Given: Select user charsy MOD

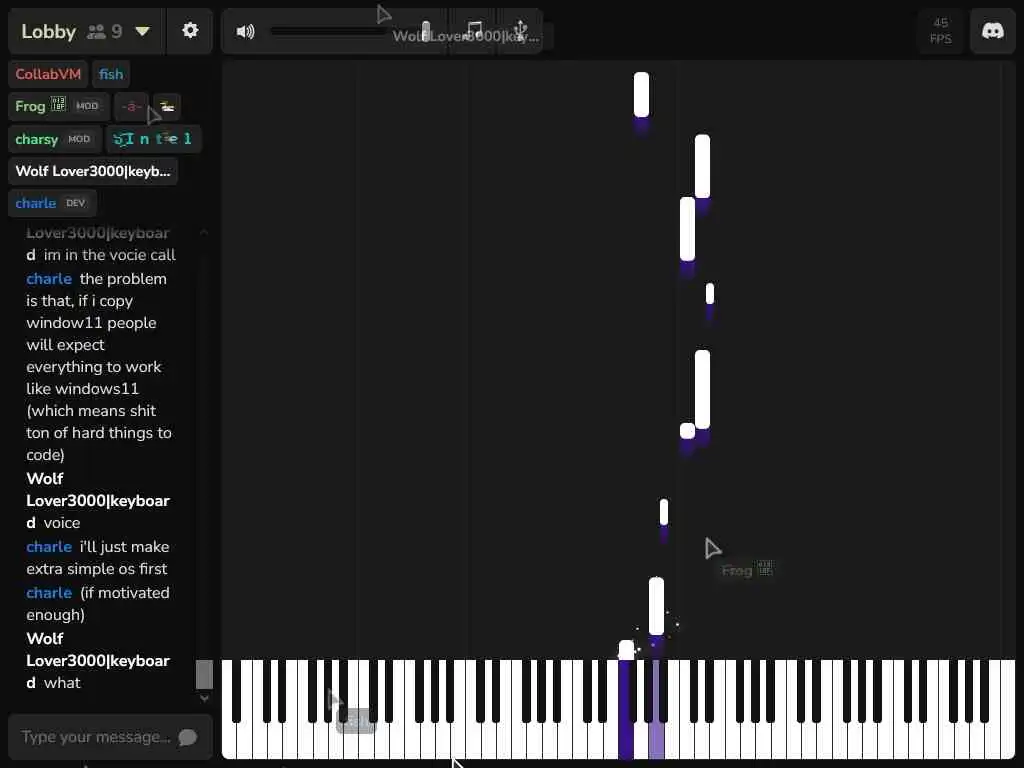Looking at the screenshot, I should pyautogui.click(x=54, y=138).
